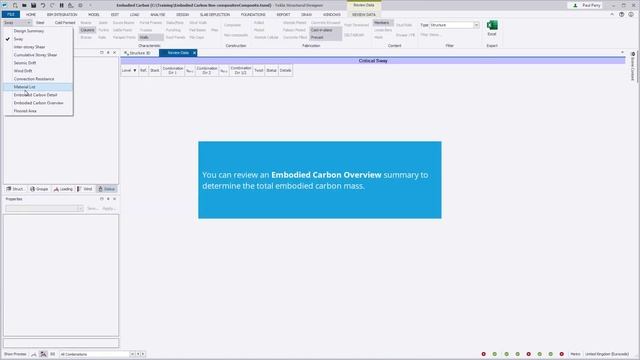Screen dimensions: 640x360
Task: Click the Open folder icon in title bar
Action: pyautogui.click(x=24, y=5)
